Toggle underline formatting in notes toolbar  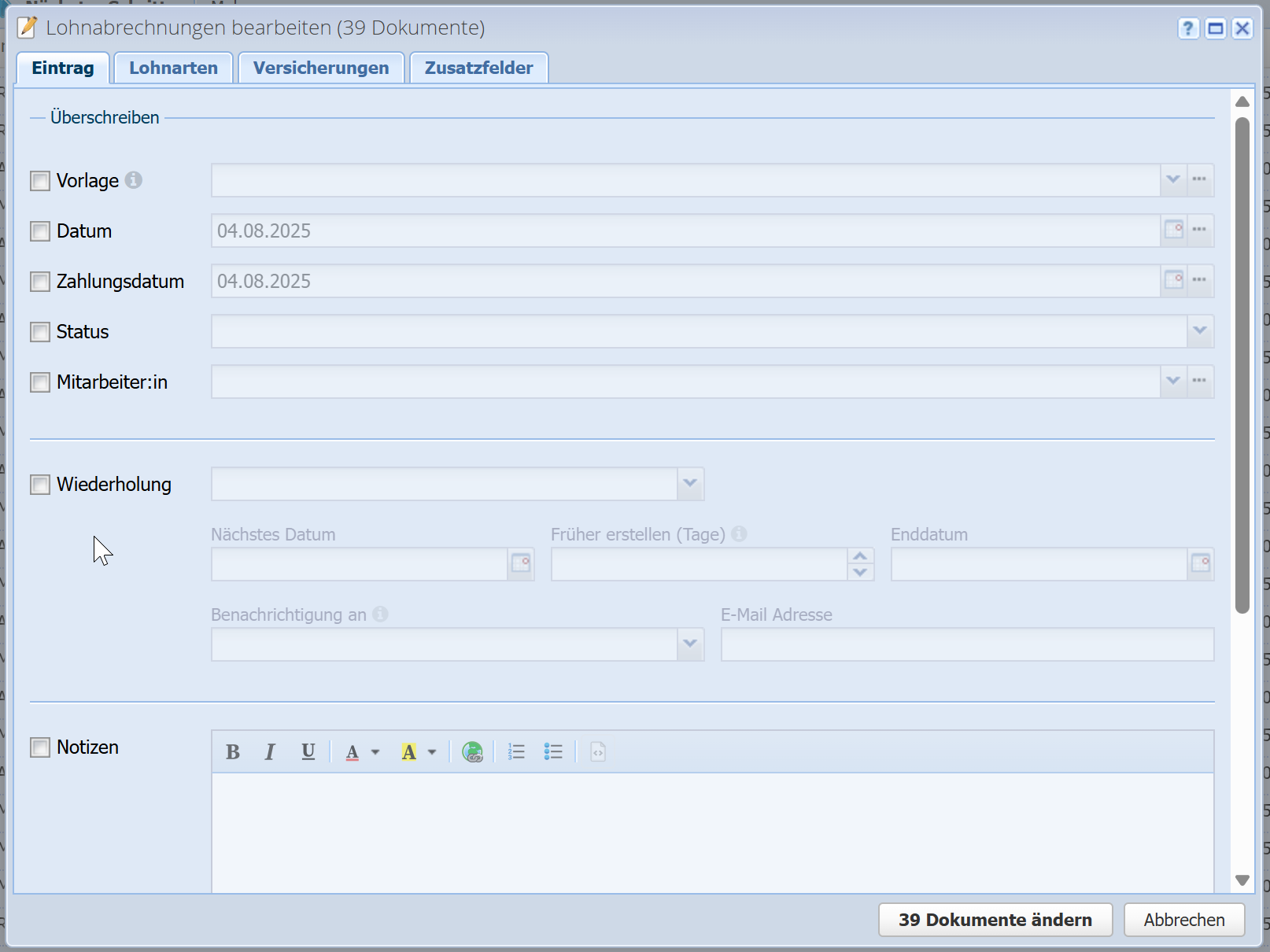(308, 752)
